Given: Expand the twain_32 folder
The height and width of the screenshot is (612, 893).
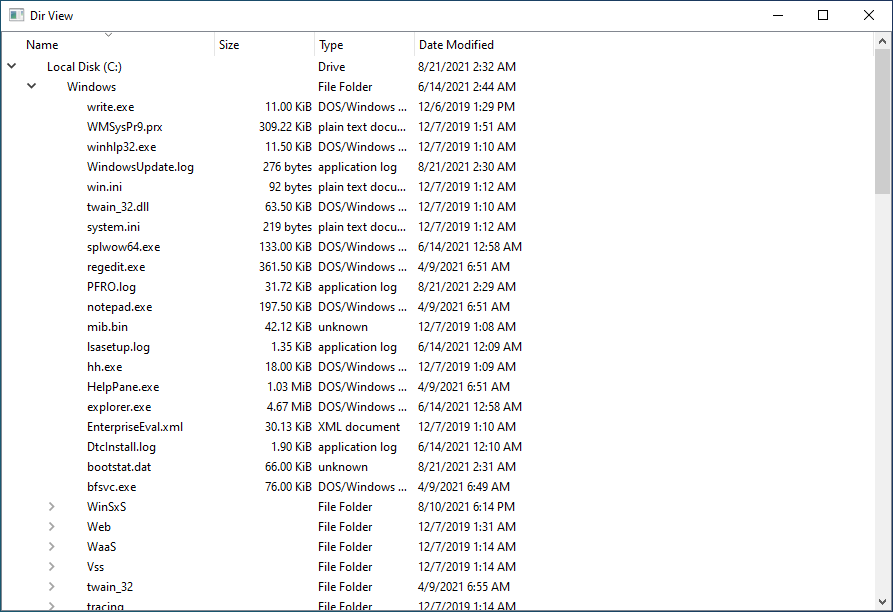Looking at the screenshot, I should click(x=51, y=586).
